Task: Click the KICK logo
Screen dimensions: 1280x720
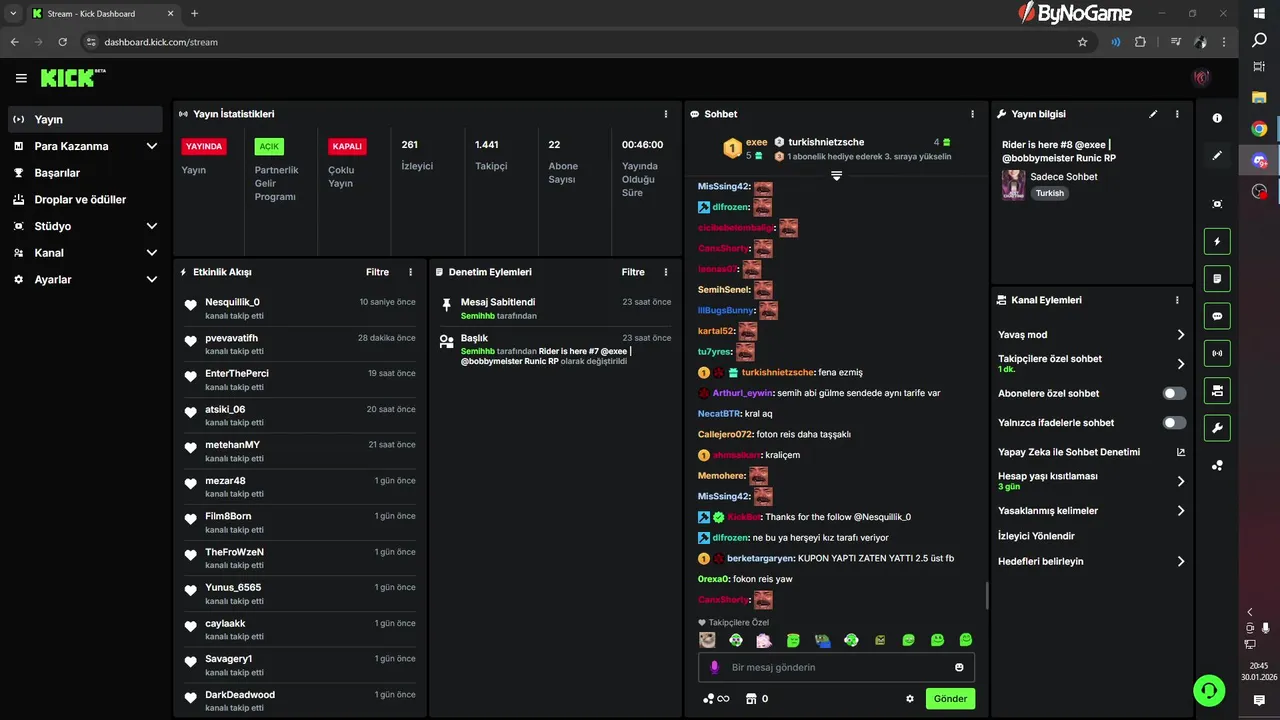Action: [73, 78]
